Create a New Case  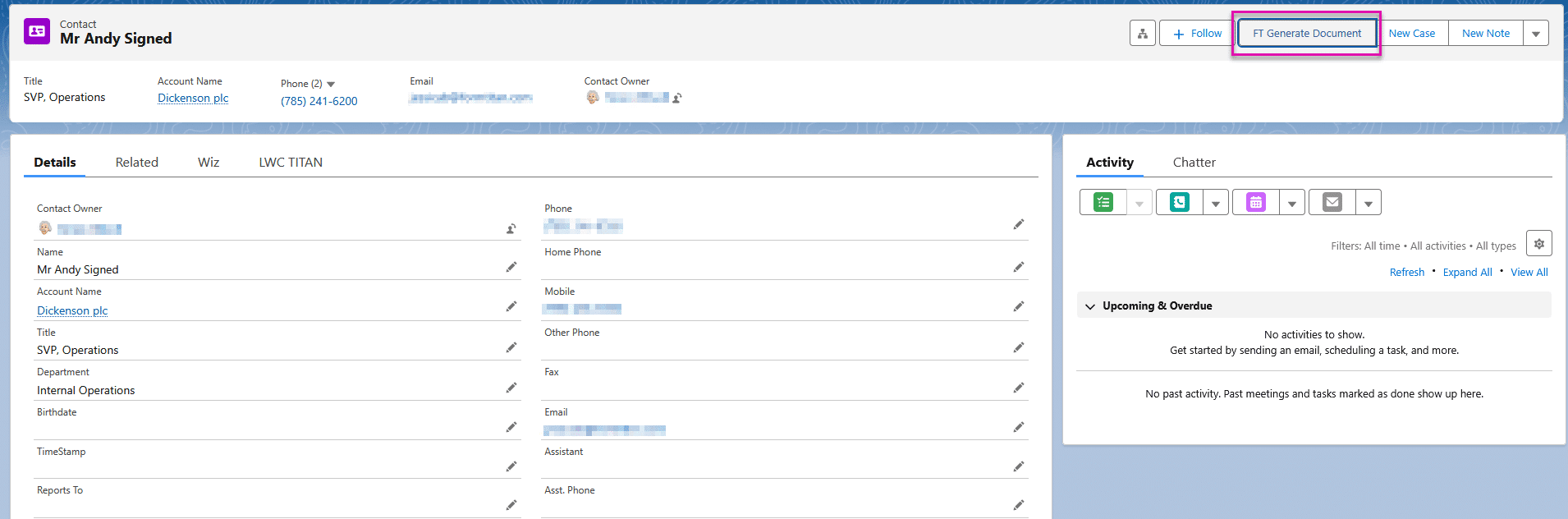tap(1412, 34)
